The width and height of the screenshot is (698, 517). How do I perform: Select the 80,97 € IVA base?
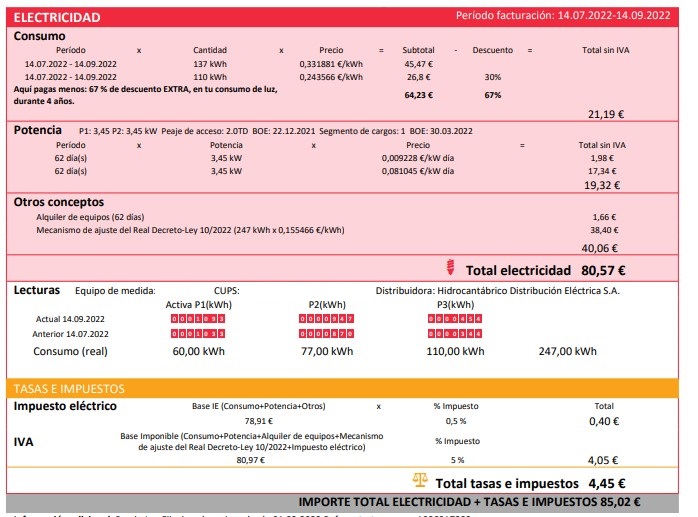251,460
